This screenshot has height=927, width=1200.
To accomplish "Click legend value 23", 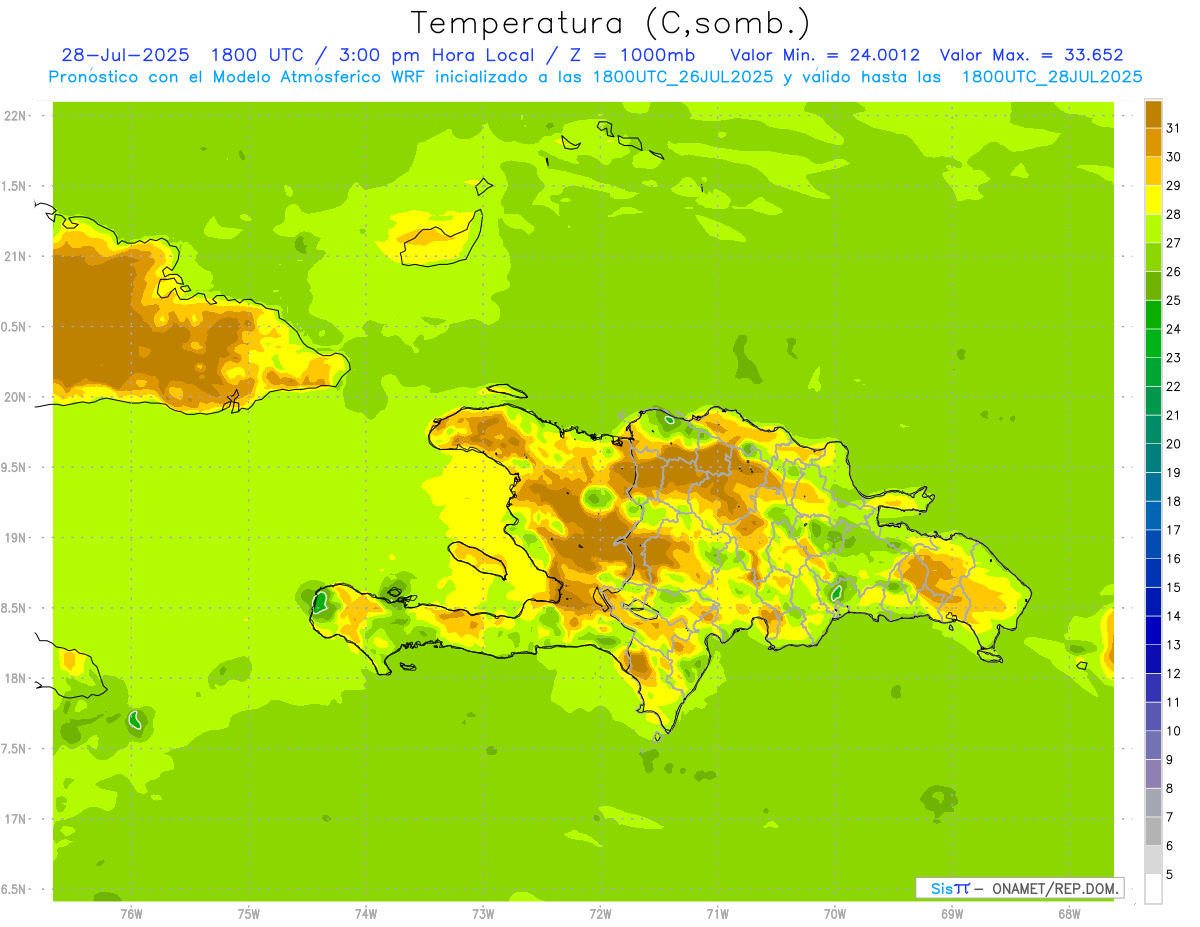I will pos(1174,357).
